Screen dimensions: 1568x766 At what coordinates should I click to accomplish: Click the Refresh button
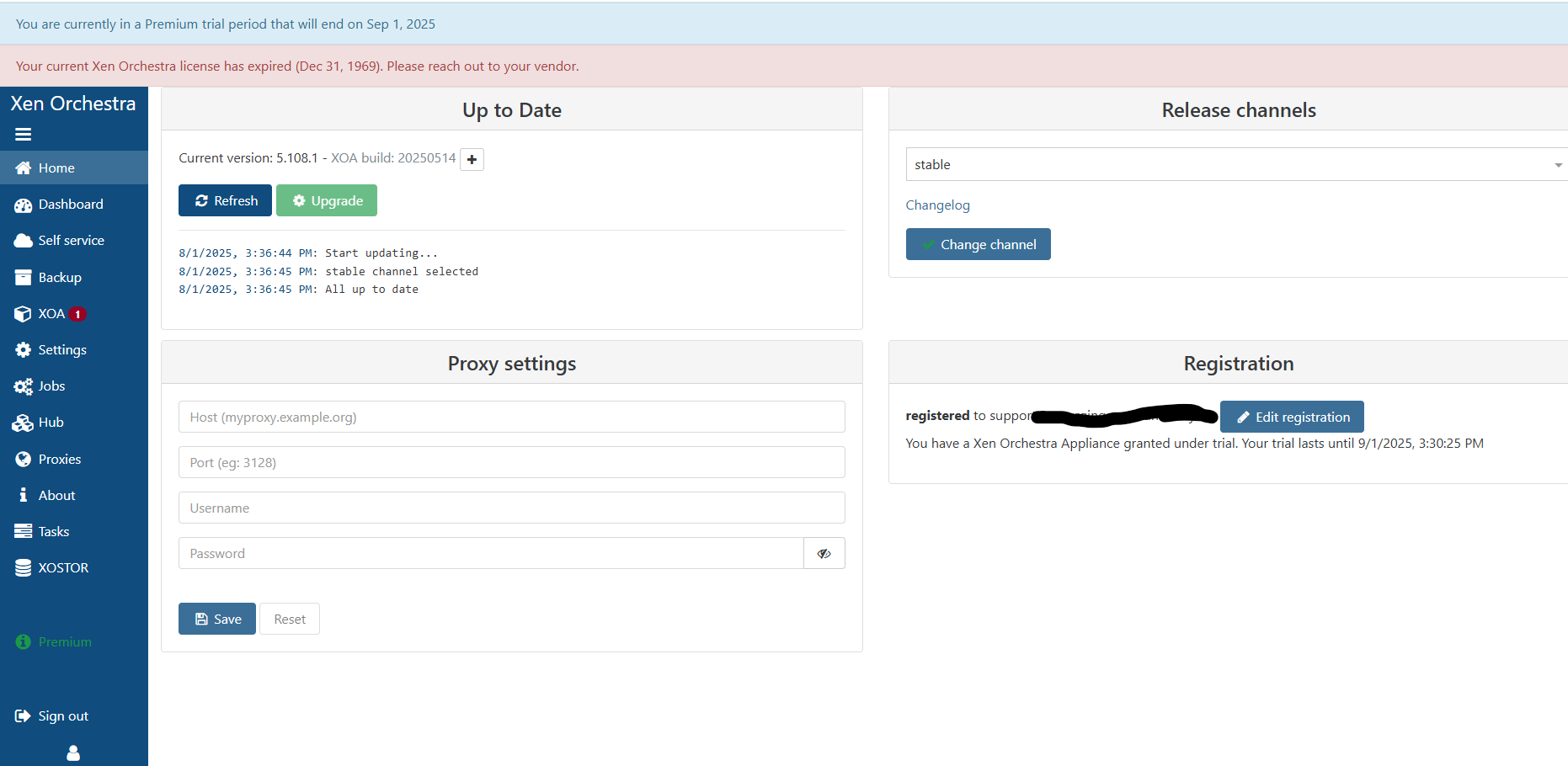point(225,200)
